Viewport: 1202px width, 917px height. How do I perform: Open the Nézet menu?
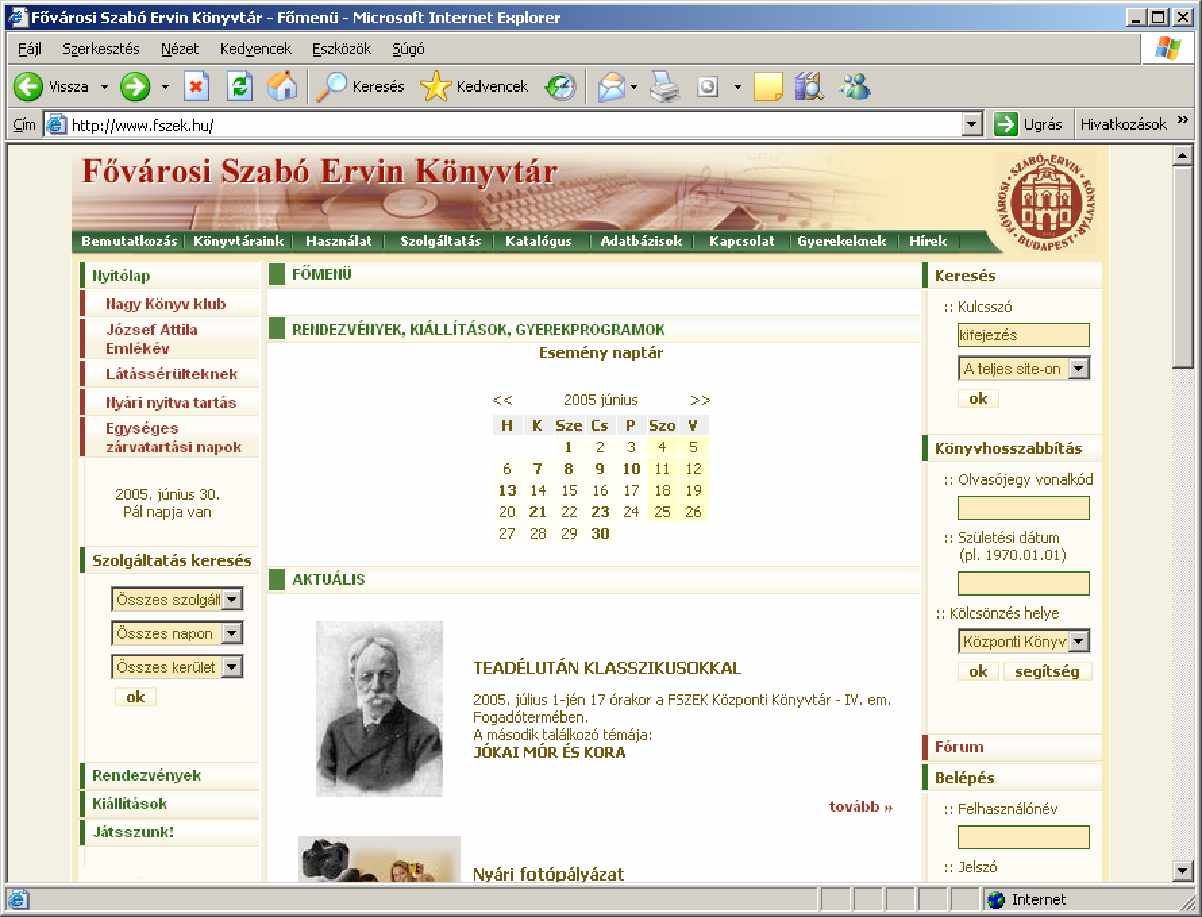point(179,48)
